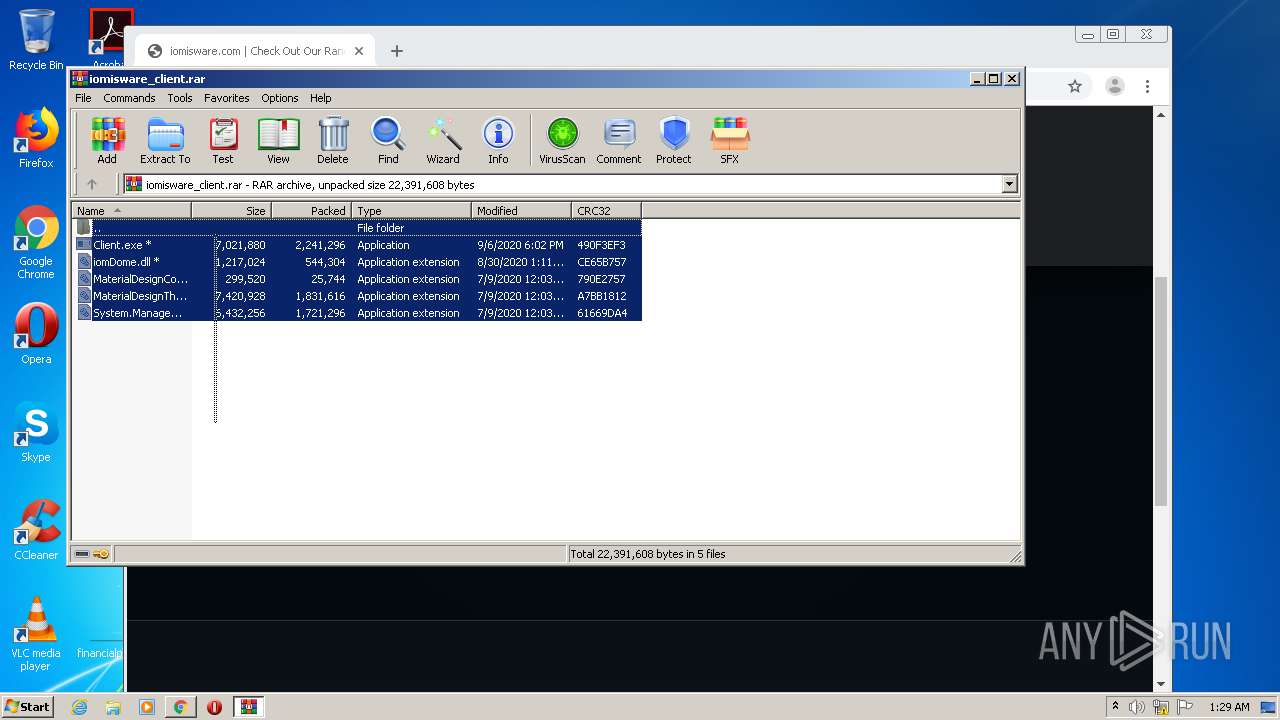Click the Delete trash can icon
The width and height of the screenshot is (1280, 720).
pyautogui.click(x=333, y=140)
